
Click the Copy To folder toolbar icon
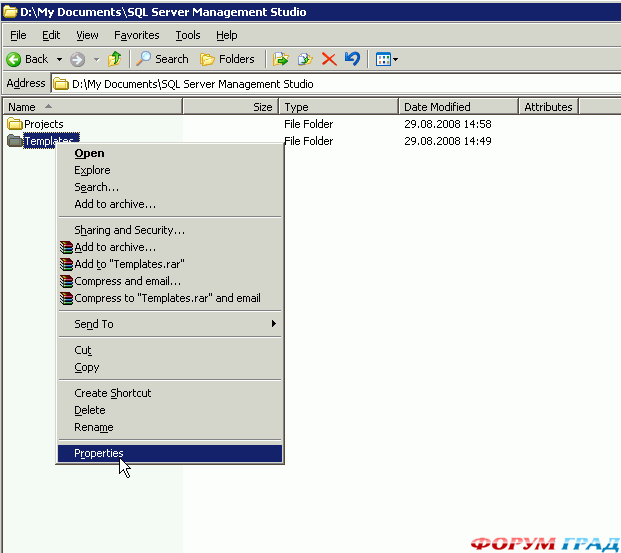point(305,59)
